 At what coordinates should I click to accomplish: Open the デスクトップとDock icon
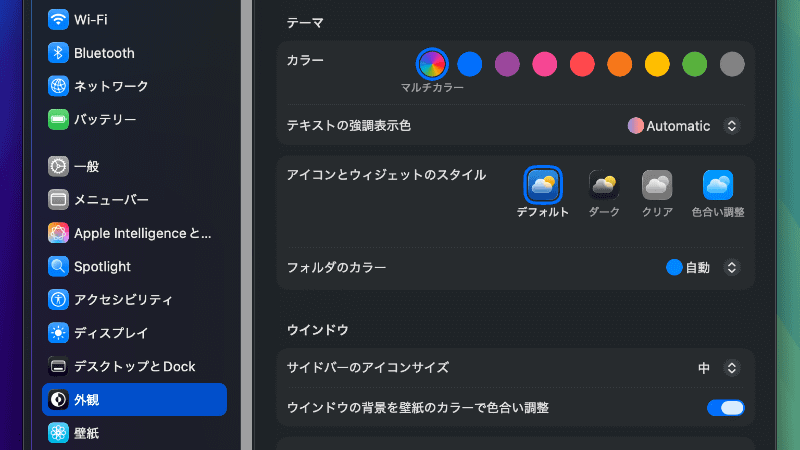point(58,366)
